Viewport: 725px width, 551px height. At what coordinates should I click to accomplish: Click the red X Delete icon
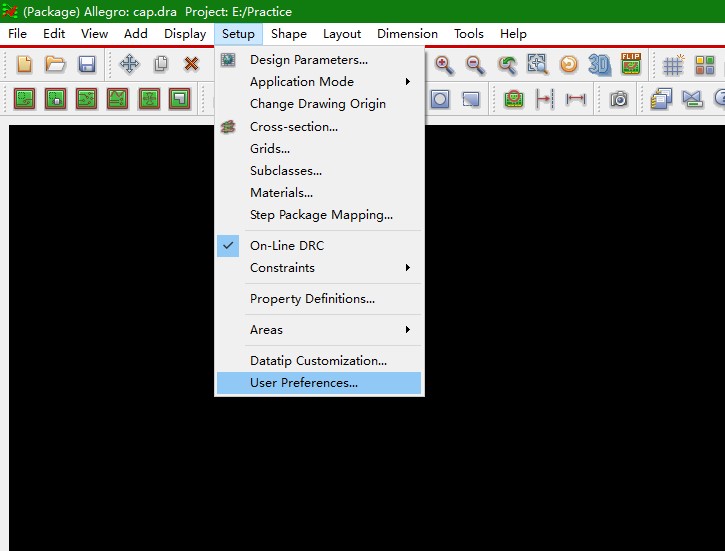click(x=191, y=64)
